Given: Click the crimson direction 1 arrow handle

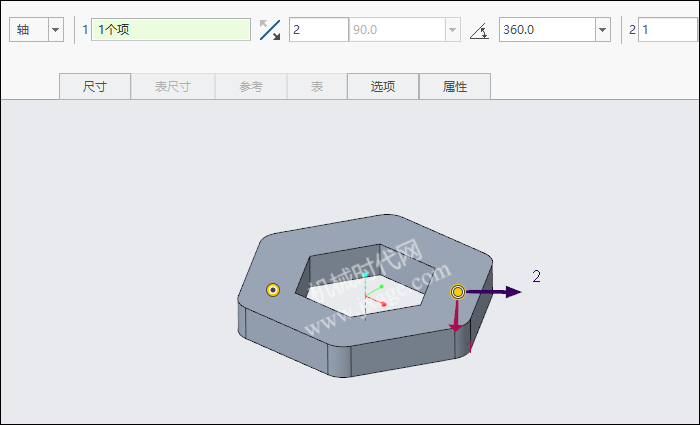Looking at the screenshot, I should click(x=456, y=317).
